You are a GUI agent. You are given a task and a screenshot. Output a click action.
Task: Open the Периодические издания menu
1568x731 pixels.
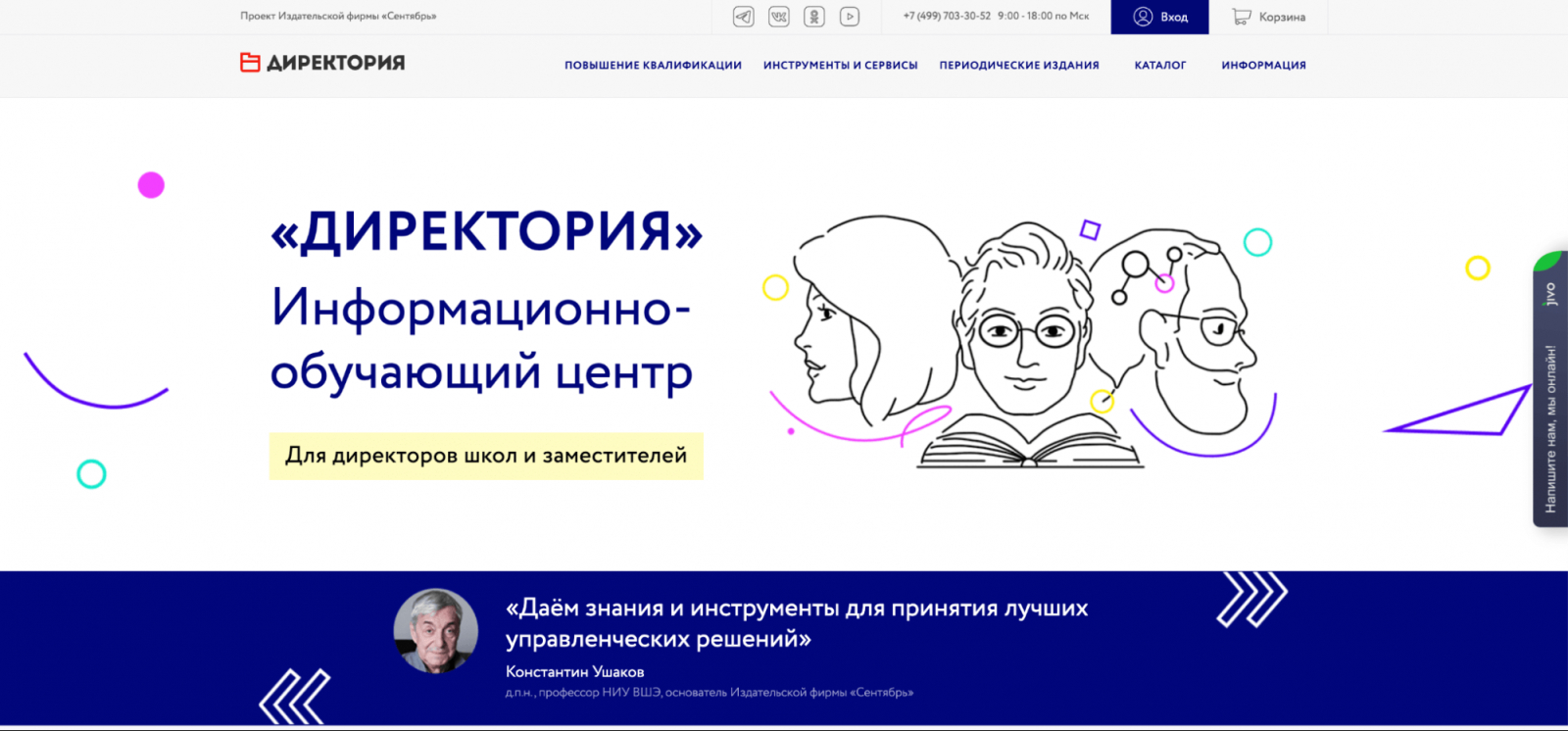(1019, 66)
